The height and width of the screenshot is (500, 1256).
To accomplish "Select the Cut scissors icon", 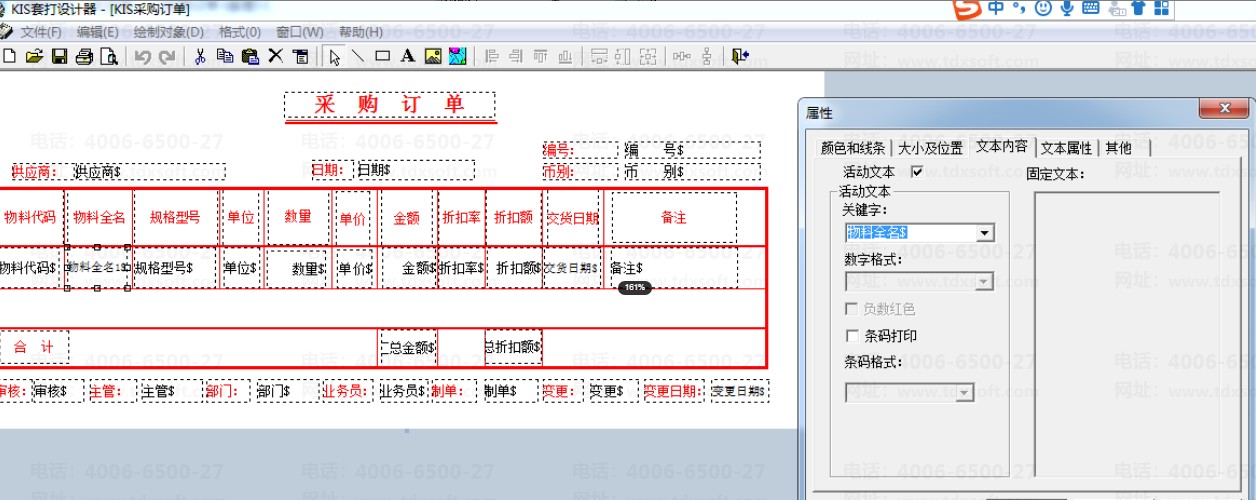I will tap(200, 57).
